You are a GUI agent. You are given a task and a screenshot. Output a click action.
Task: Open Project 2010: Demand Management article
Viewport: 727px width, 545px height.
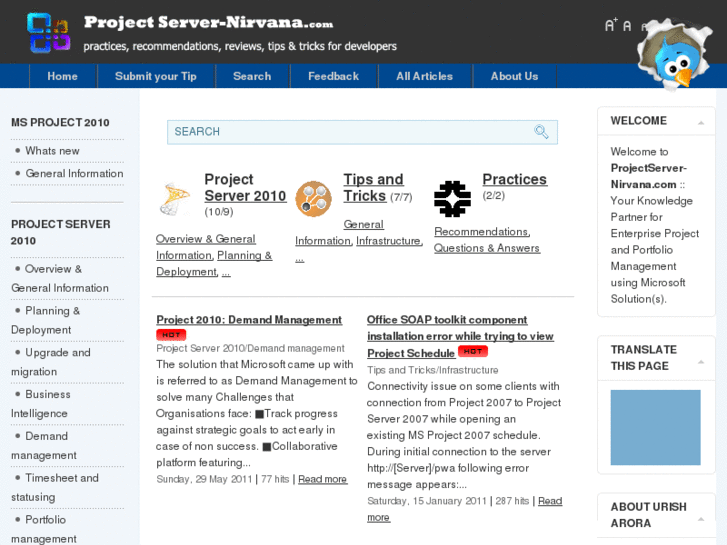[249, 320]
